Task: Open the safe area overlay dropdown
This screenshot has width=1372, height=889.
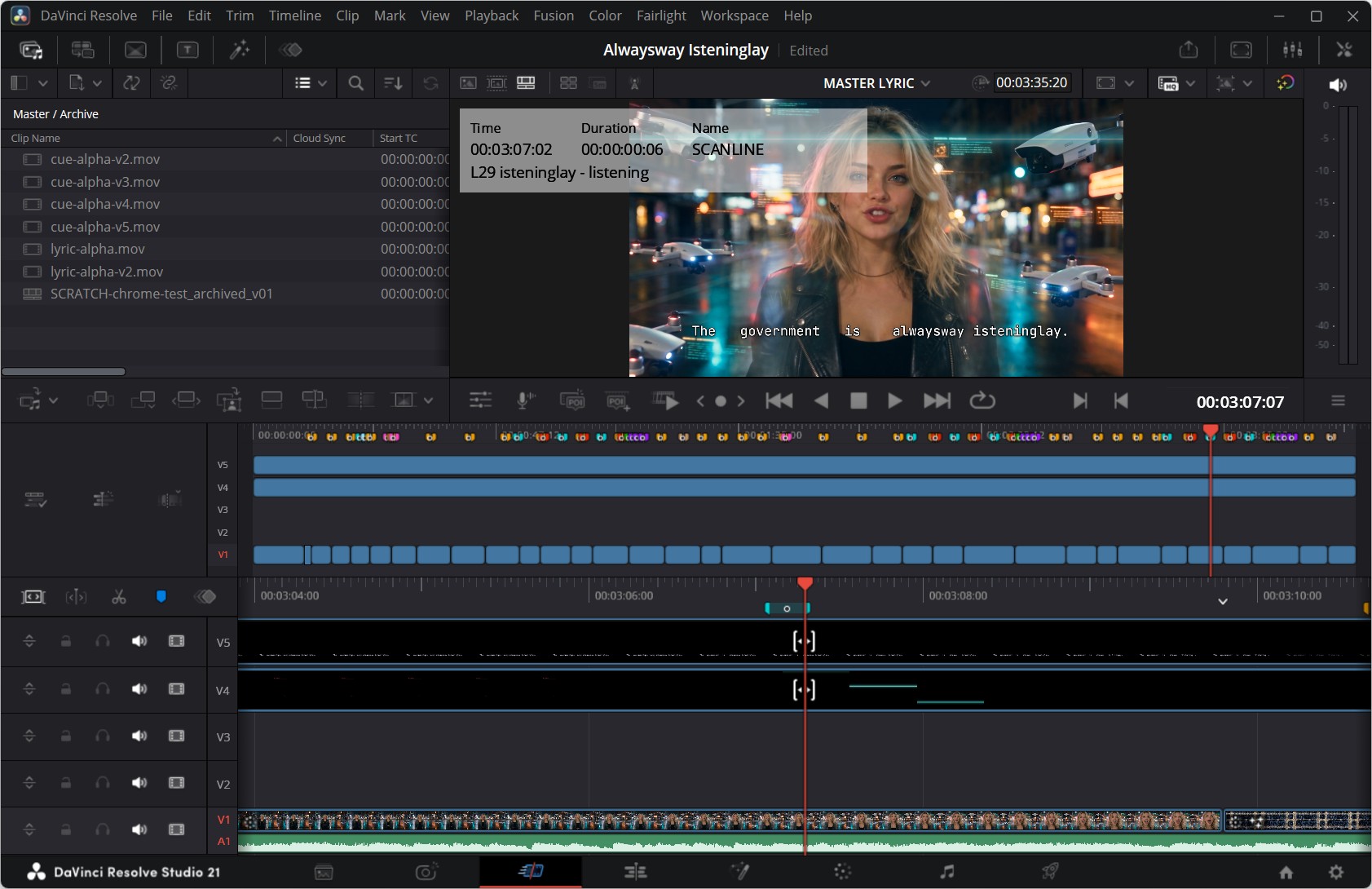Action: pos(1129,83)
